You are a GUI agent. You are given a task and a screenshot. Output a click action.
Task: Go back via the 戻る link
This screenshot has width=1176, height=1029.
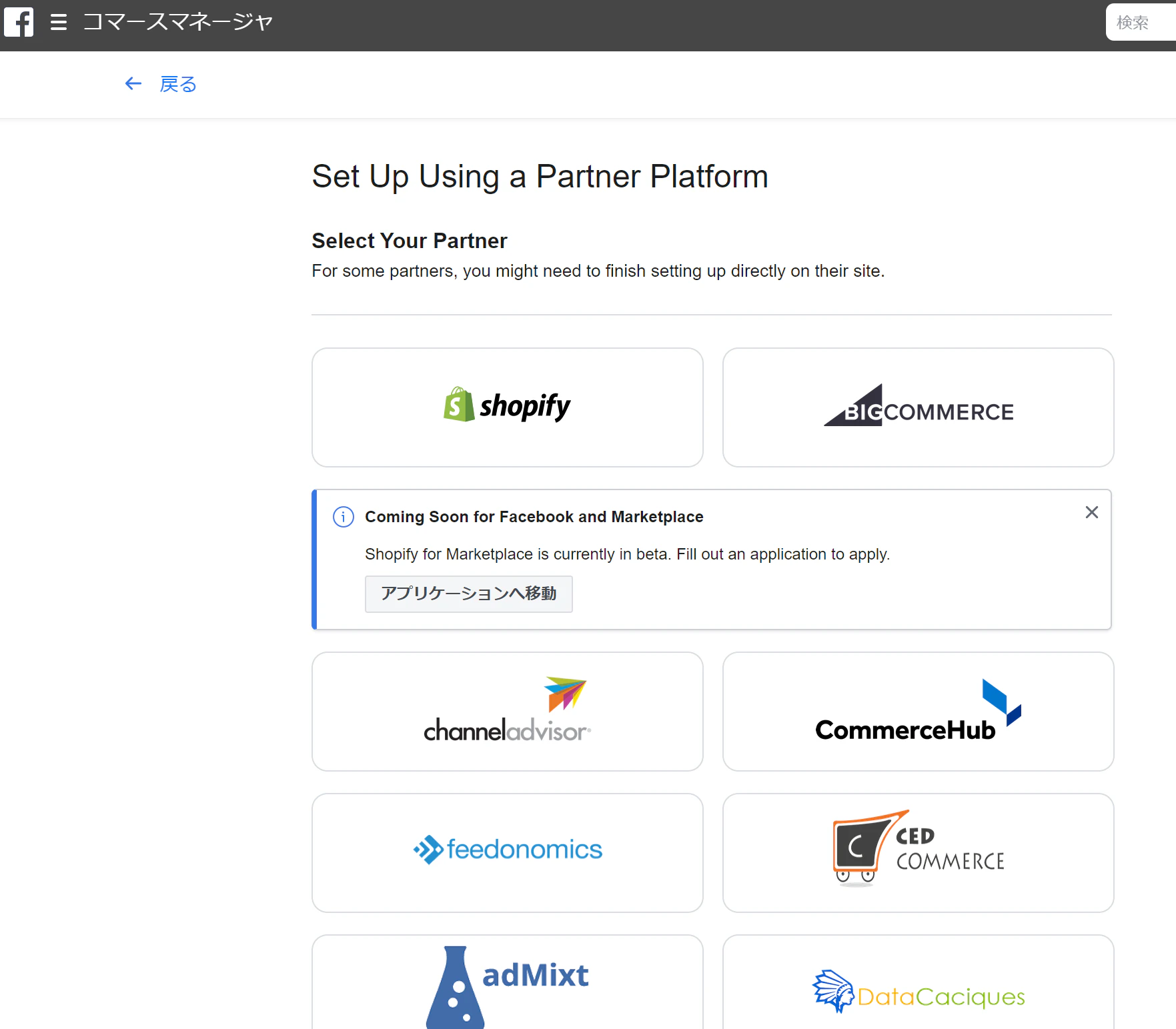tap(178, 84)
